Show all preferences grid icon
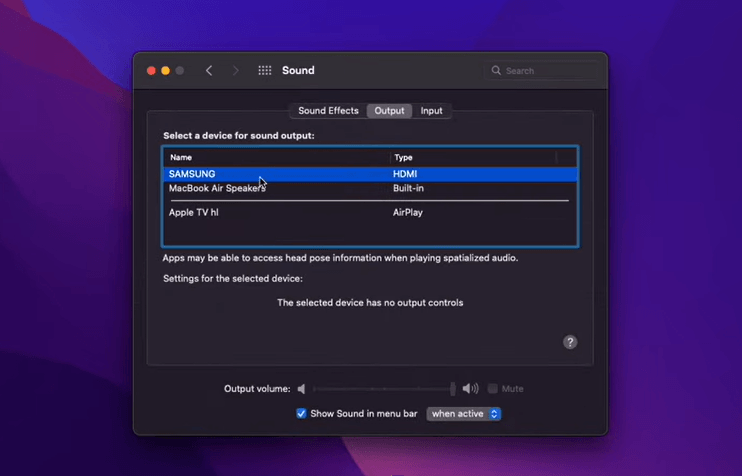The image size is (742, 476). pos(265,71)
